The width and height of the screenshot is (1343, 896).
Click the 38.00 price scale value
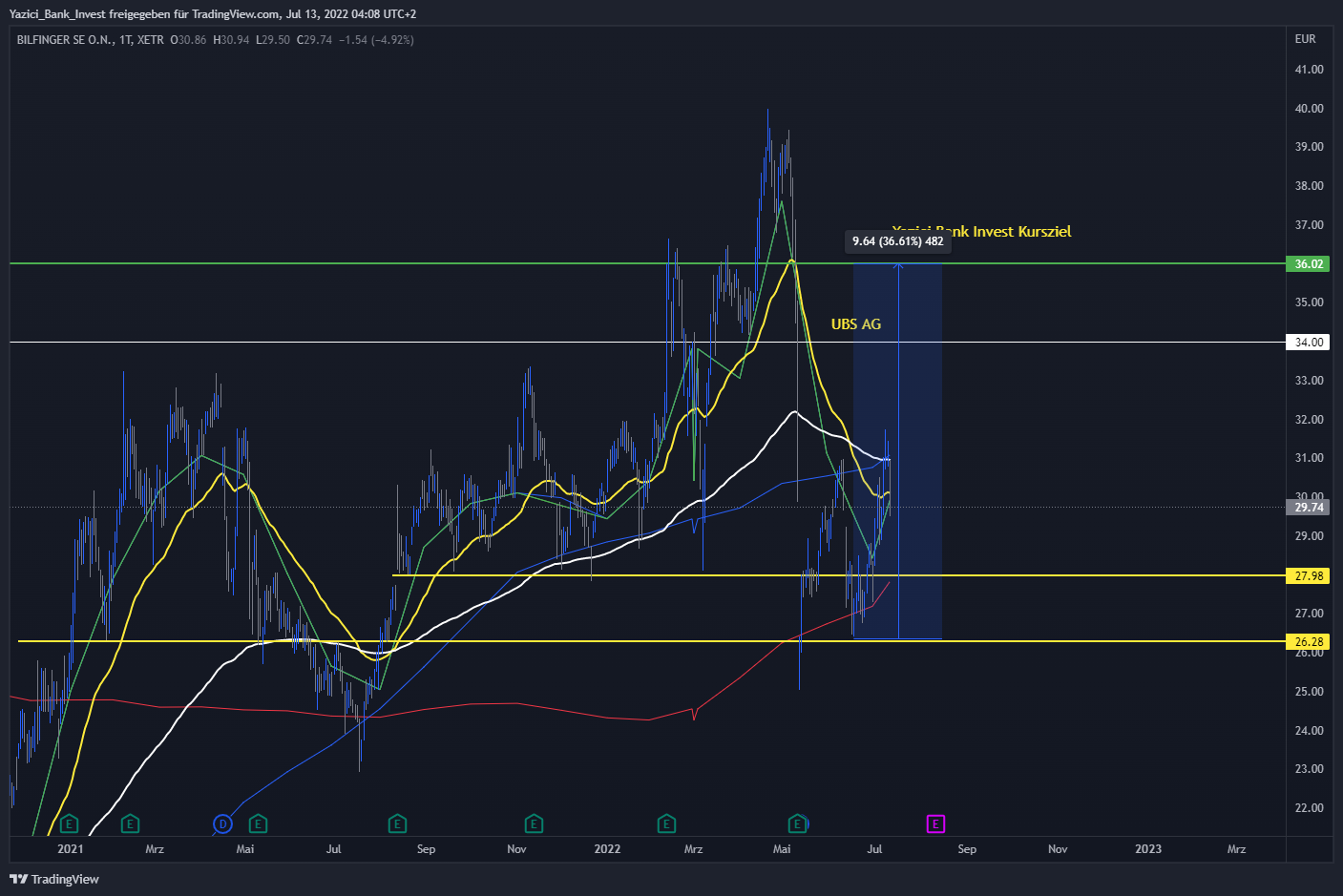(x=1309, y=186)
